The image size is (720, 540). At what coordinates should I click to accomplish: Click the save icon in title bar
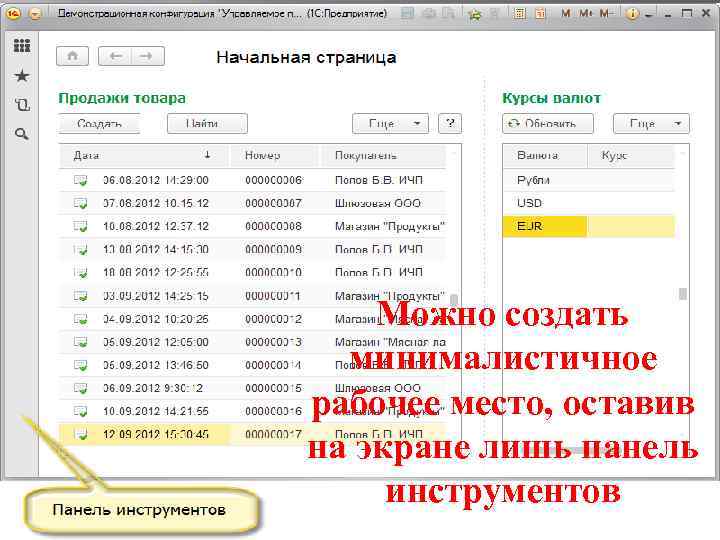[x=407, y=14]
